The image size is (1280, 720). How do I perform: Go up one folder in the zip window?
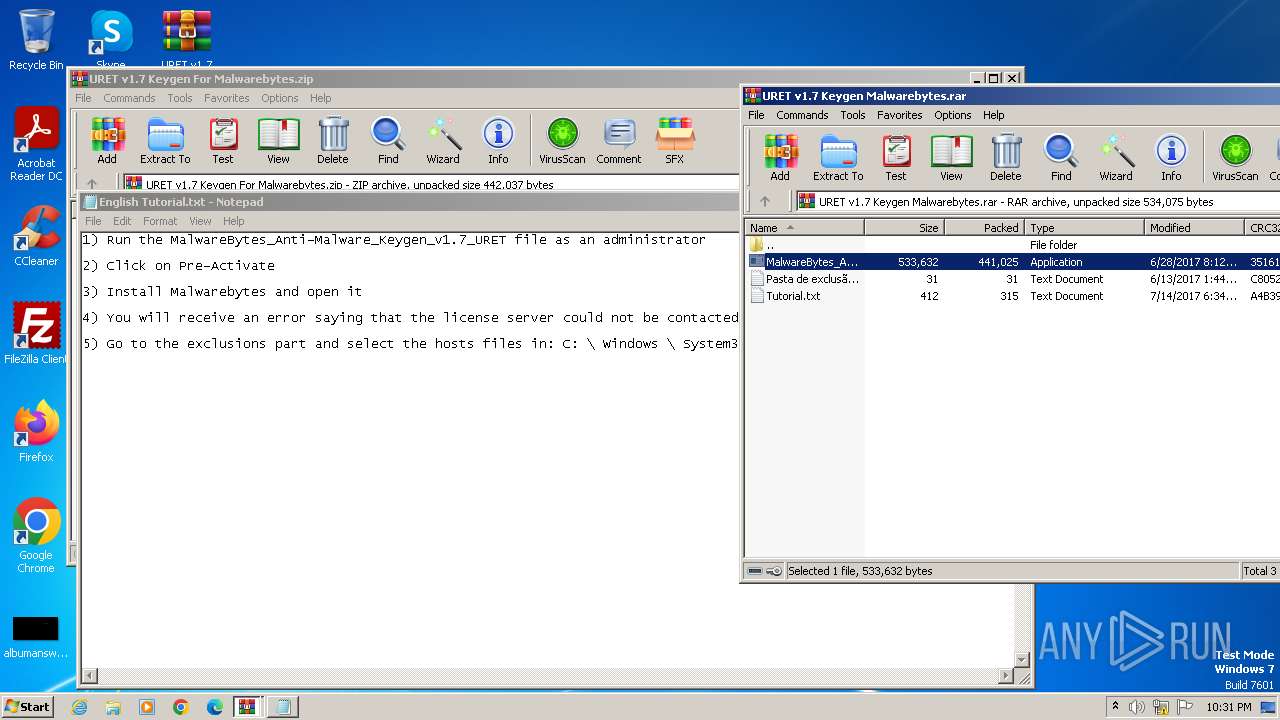click(x=92, y=184)
